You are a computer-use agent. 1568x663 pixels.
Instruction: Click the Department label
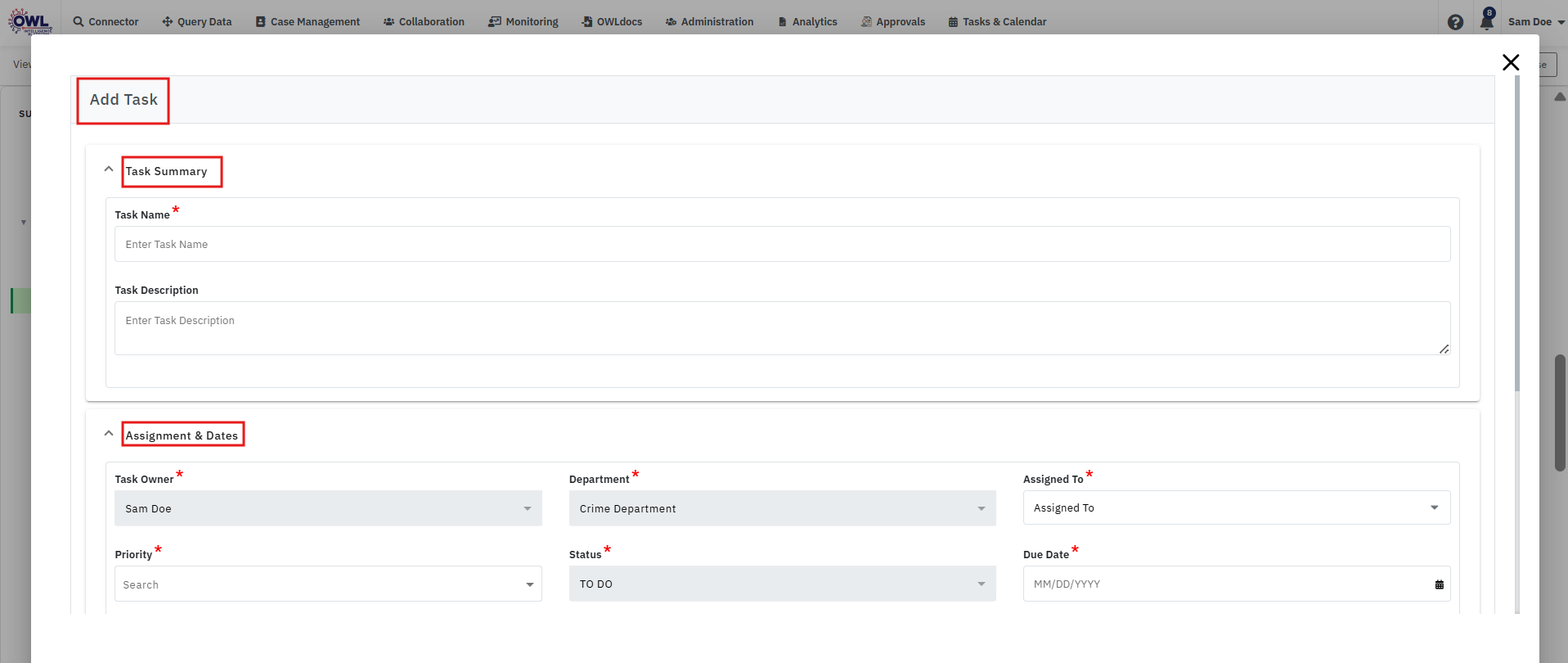[x=599, y=479]
